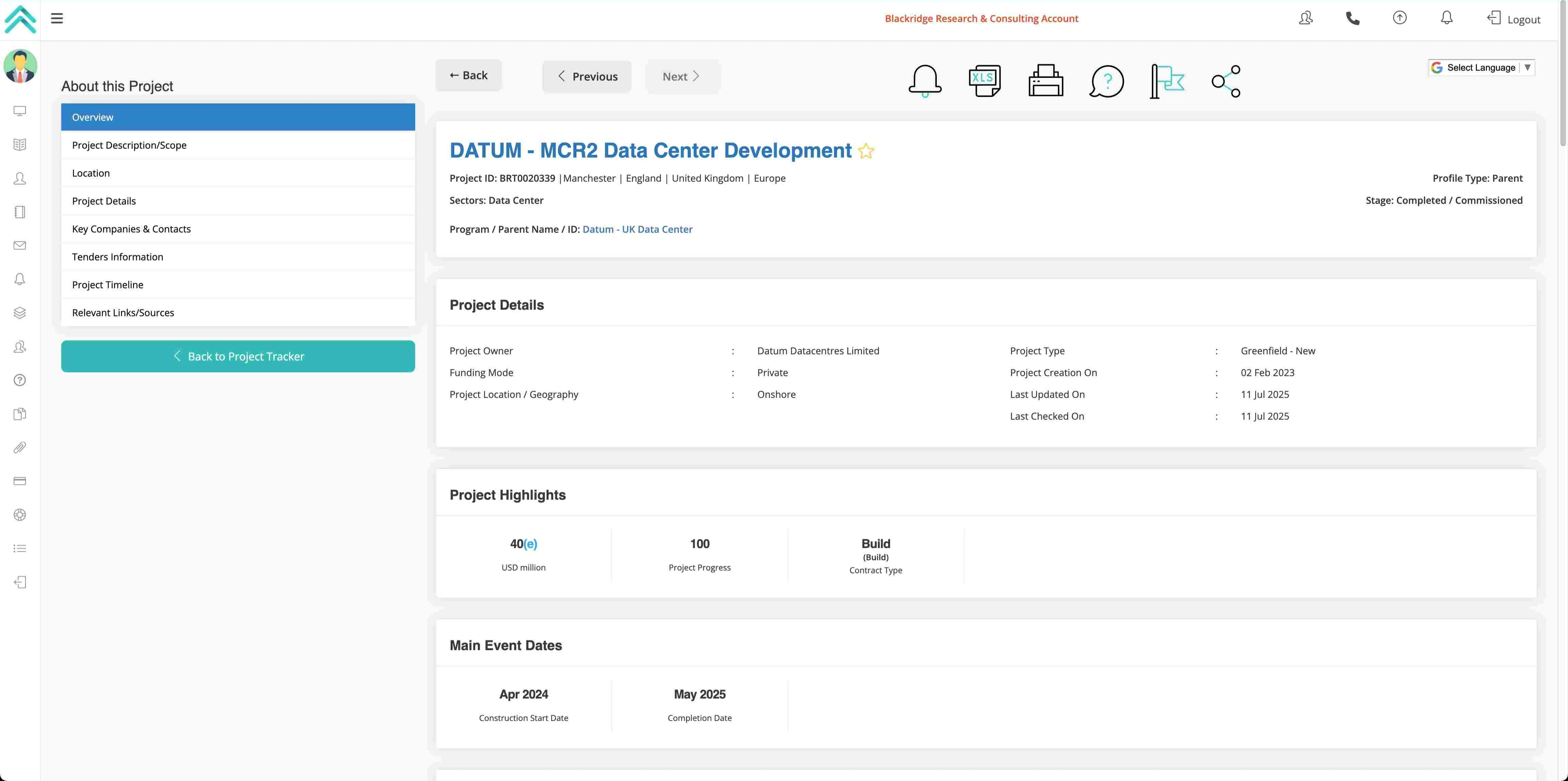Click Back to Project Tracker
Screen dimensions: 1568x781
pos(238,356)
